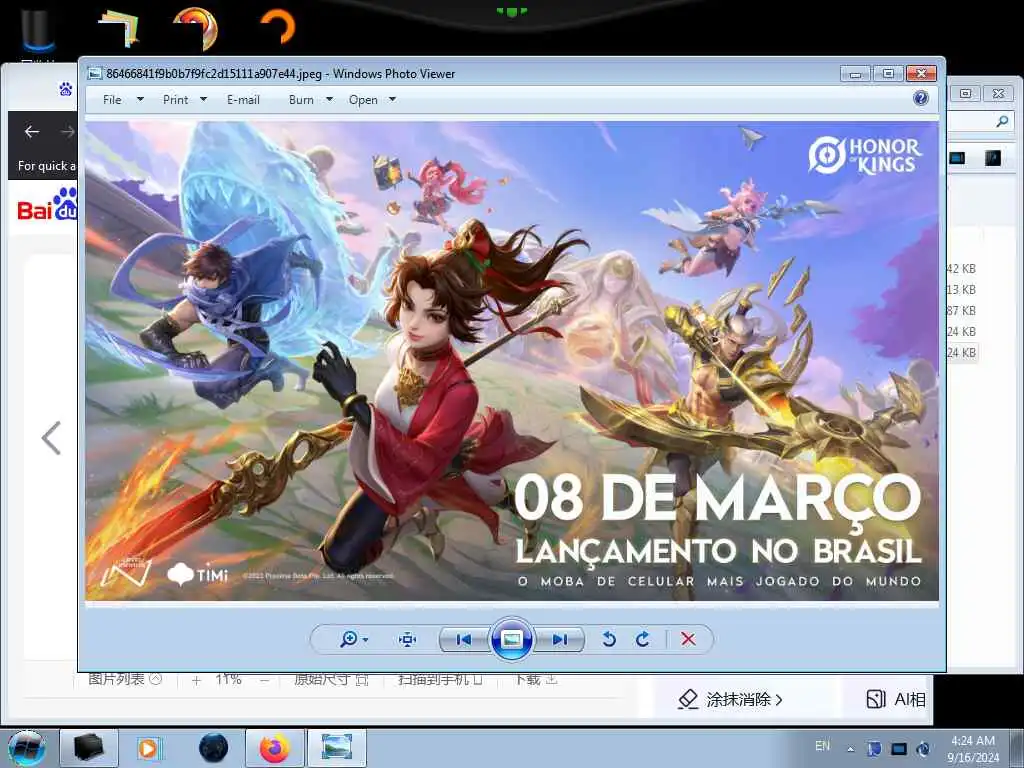The image size is (1024, 768).
Task: Click the blue Help question mark icon
Action: click(x=921, y=99)
